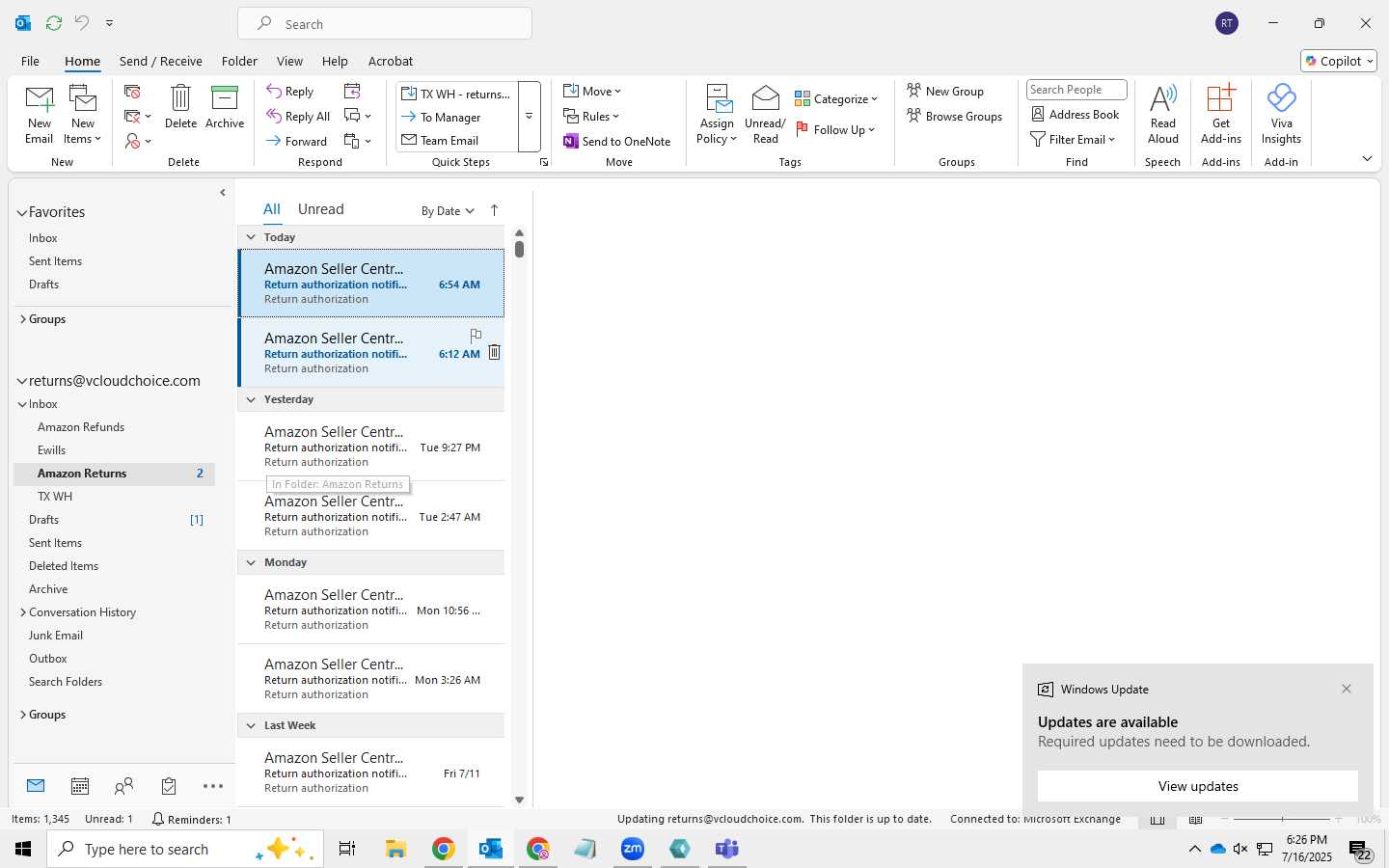Click the Send/Receive All Folders icon
The height and width of the screenshot is (868, 1389).
pos(54,22)
